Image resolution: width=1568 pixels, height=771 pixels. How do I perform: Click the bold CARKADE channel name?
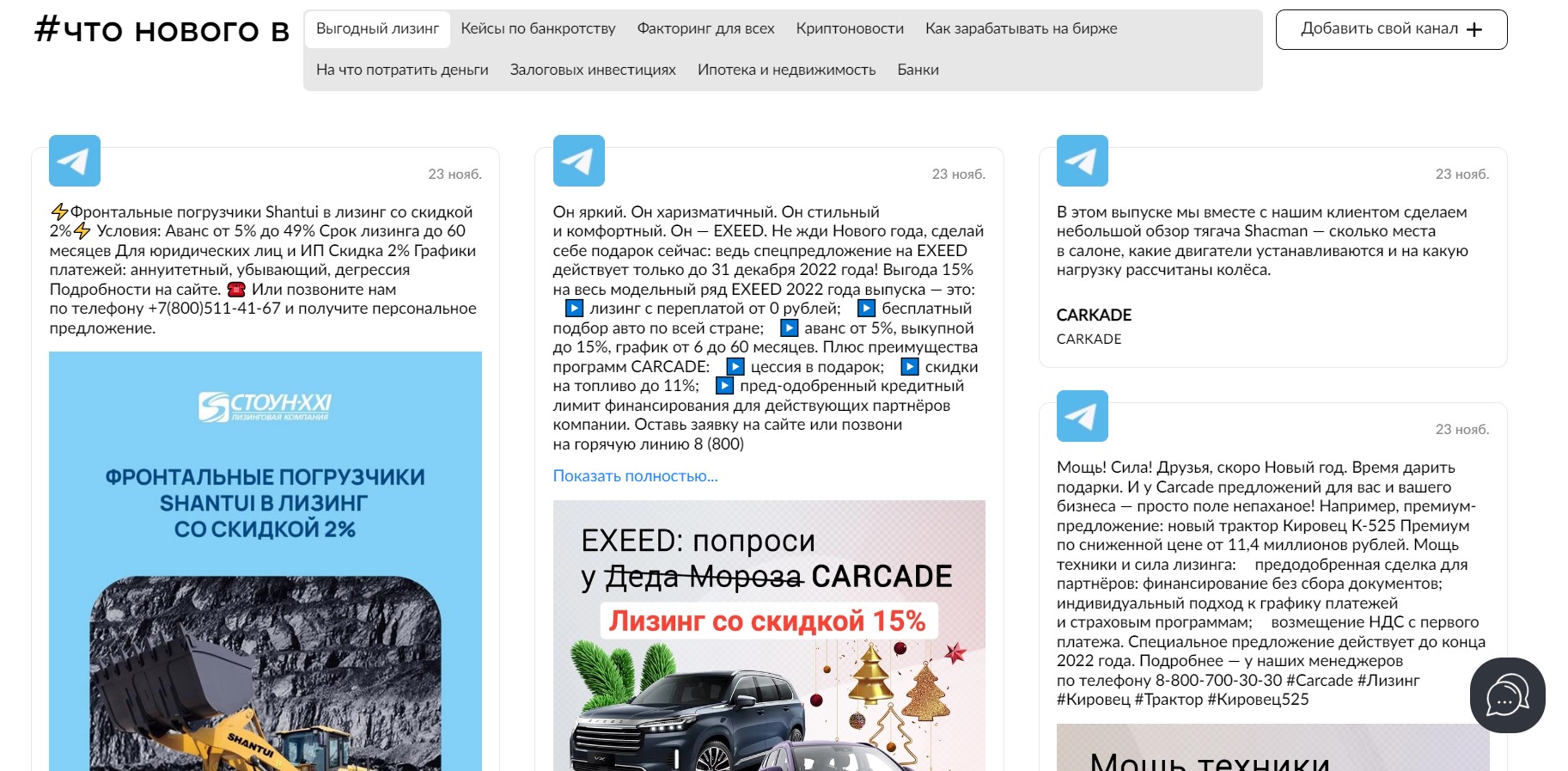click(x=1094, y=315)
